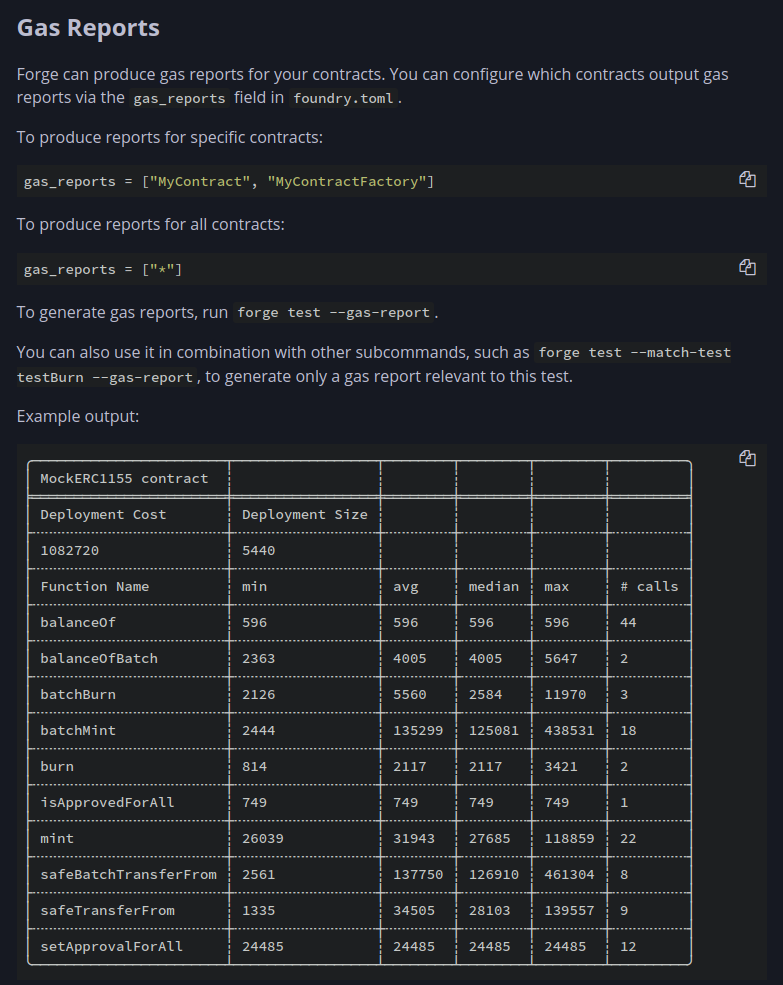
Task: Click the Deployment Cost header cell
Action: point(103,514)
